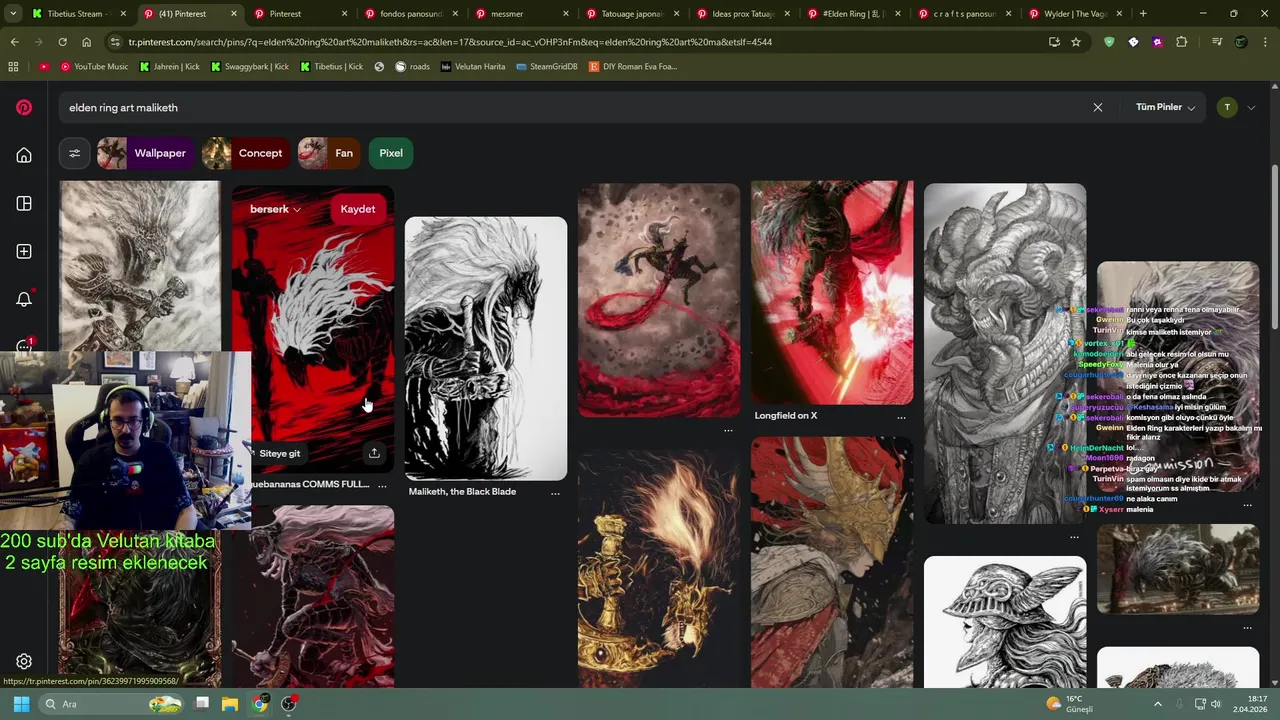
Task: Filter results by Pixel chip
Action: (391, 153)
